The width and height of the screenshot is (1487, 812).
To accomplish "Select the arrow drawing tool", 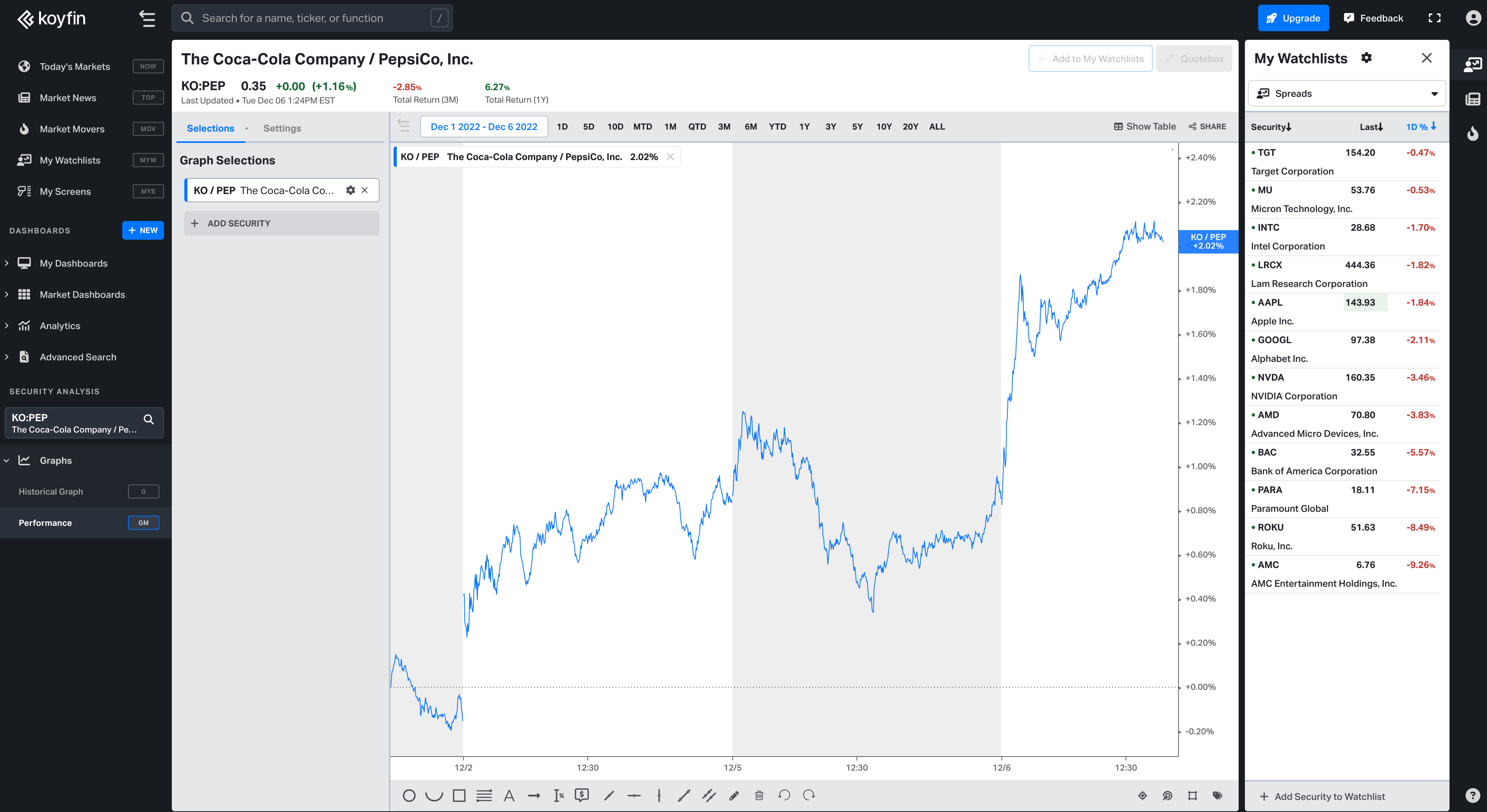I will pos(534,796).
